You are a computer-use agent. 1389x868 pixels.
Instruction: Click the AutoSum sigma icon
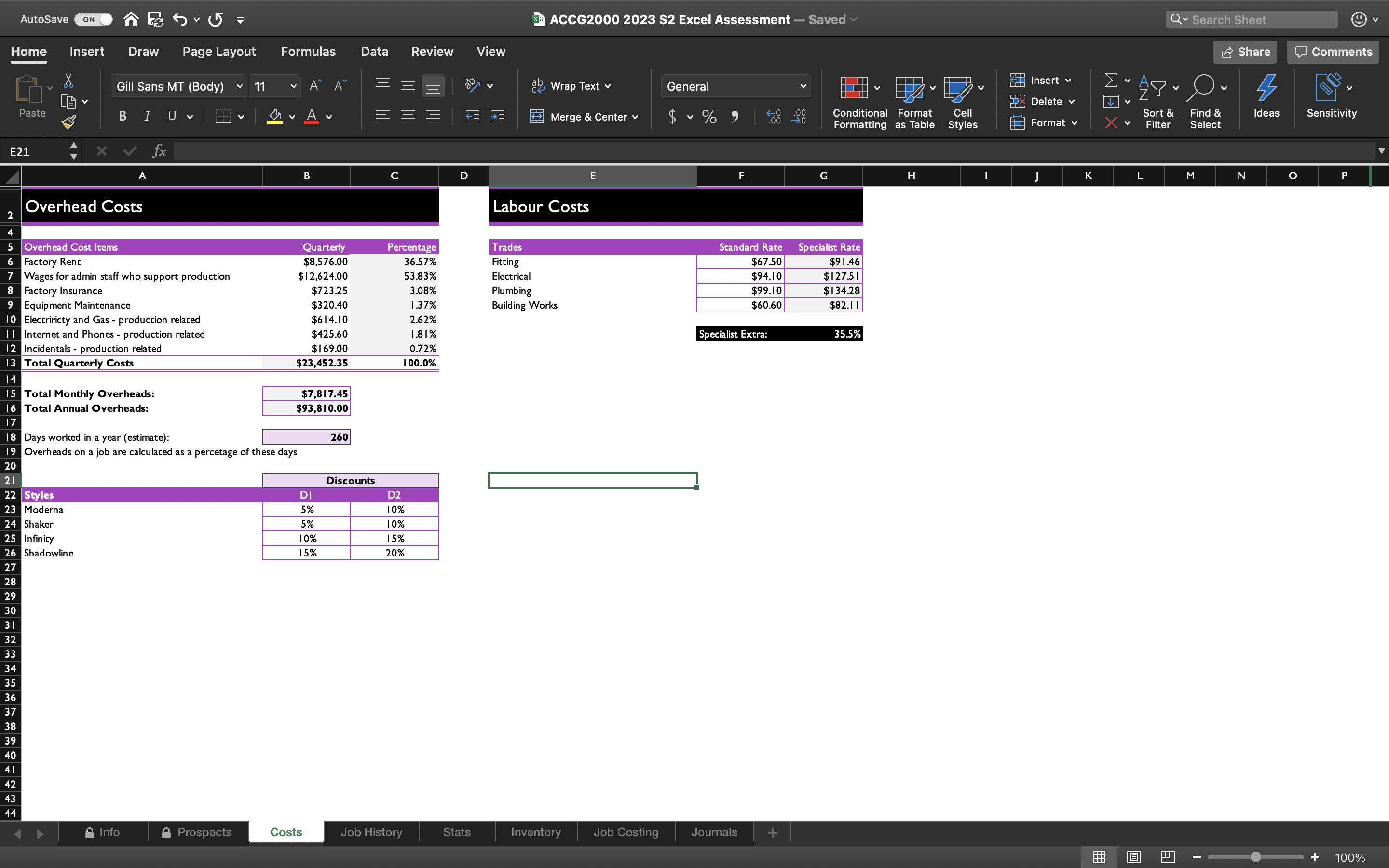(1111, 80)
